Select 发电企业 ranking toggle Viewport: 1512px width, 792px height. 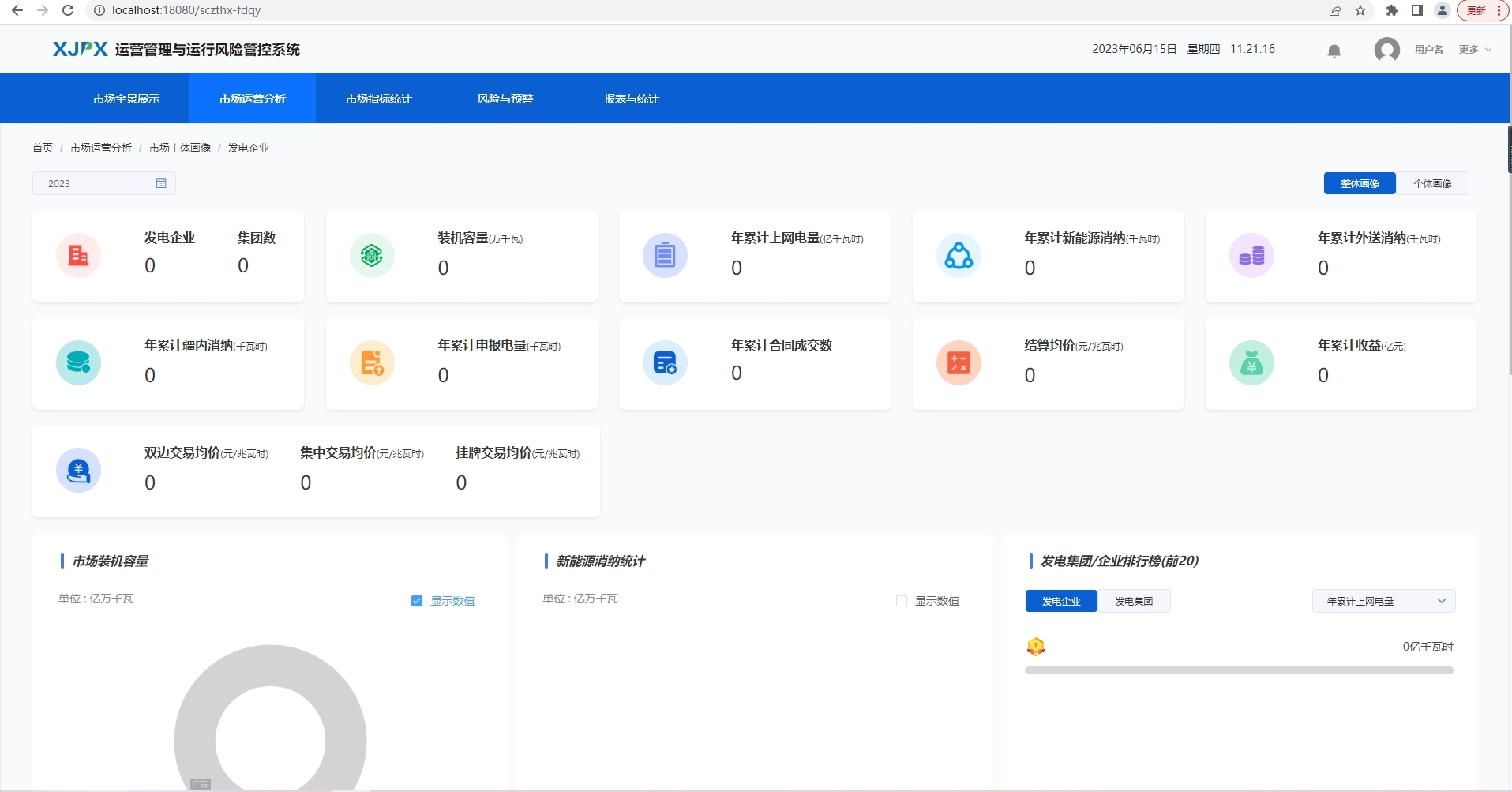1061,601
